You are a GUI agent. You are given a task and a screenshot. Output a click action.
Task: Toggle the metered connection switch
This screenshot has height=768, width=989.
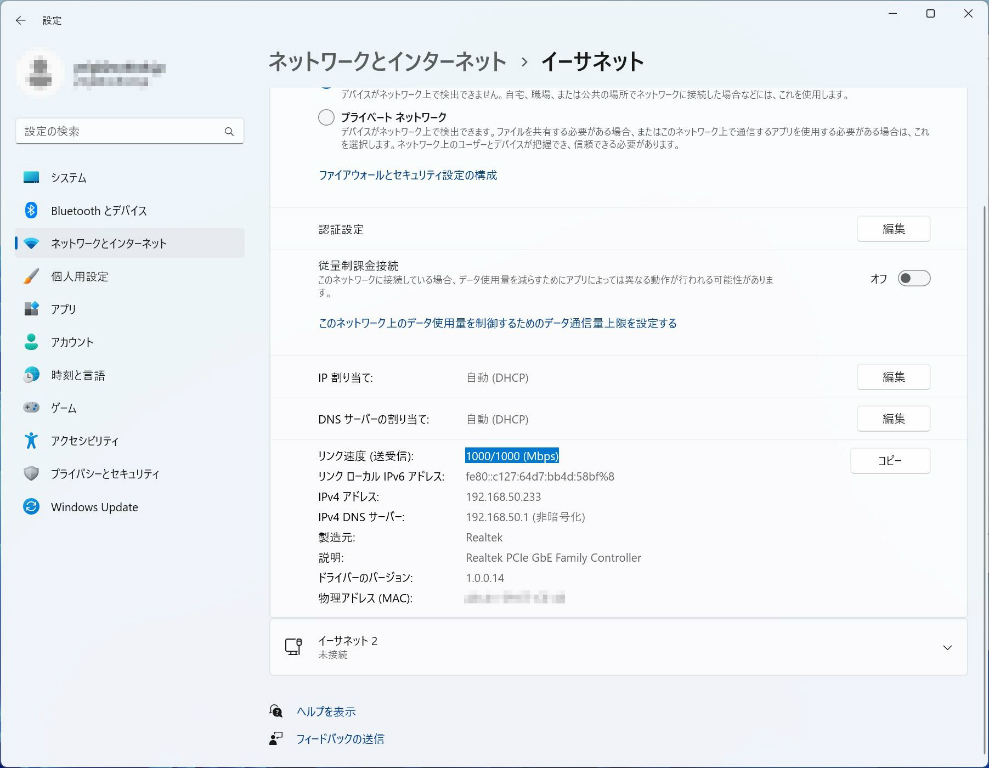(x=913, y=279)
